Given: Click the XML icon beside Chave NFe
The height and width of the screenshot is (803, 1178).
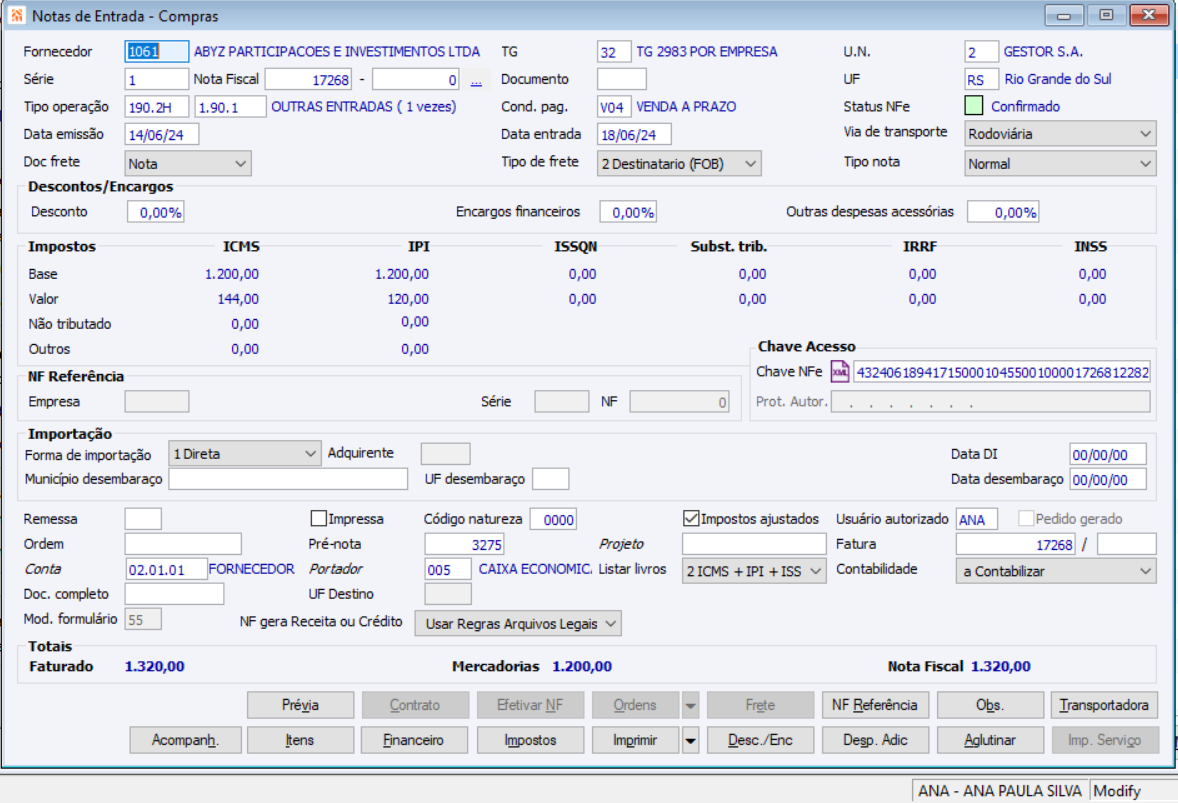Looking at the screenshot, I should pos(839,372).
